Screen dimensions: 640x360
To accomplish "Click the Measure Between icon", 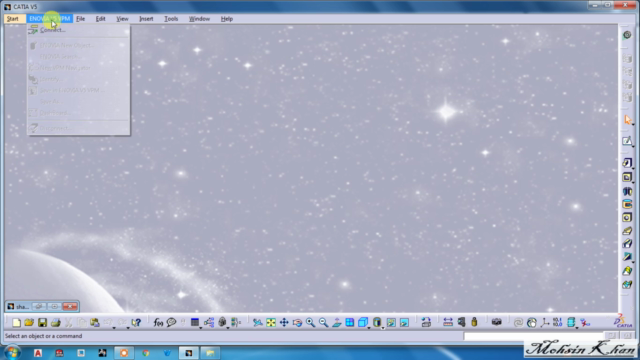I will [448, 322].
